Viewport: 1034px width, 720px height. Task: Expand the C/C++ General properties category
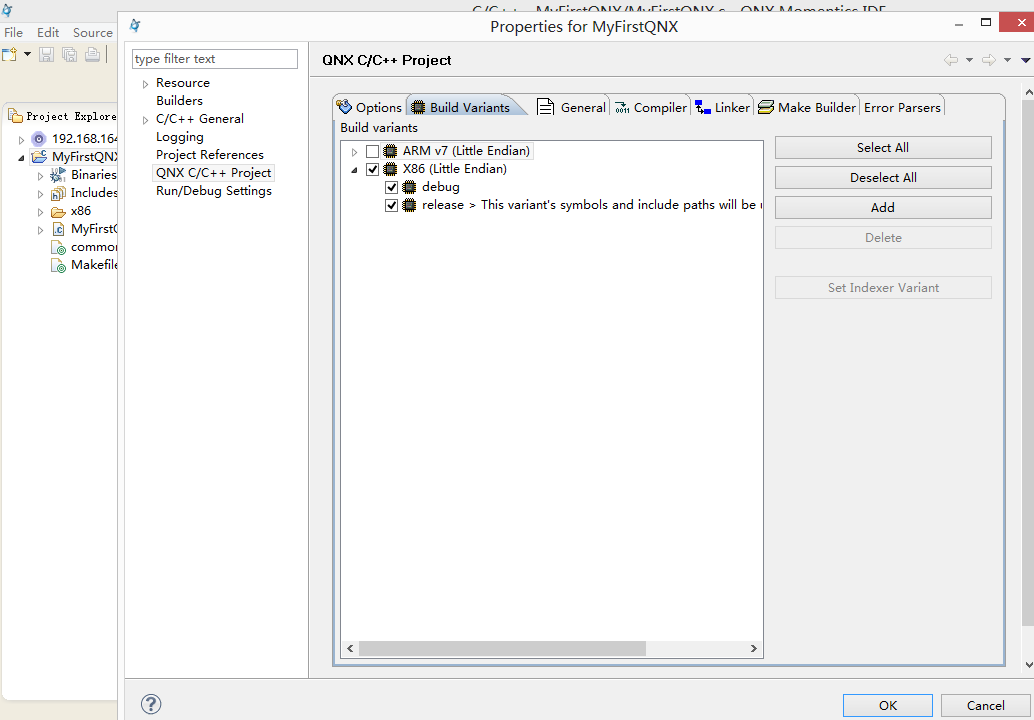(x=145, y=120)
